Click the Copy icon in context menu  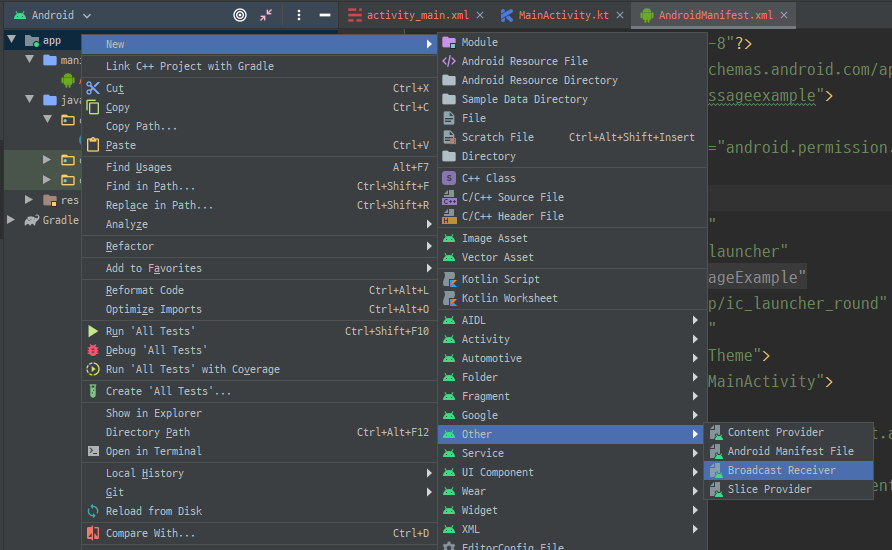(93, 107)
